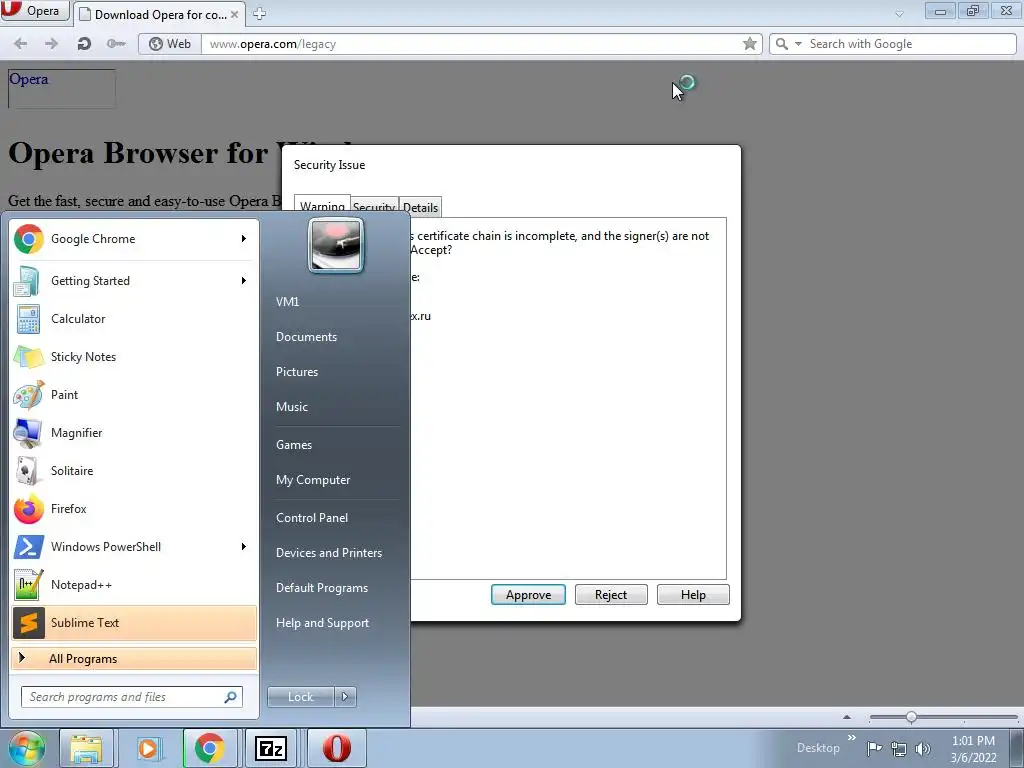Click the Help button in dialog
The height and width of the screenshot is (768, 1024).
pos(693,595)
